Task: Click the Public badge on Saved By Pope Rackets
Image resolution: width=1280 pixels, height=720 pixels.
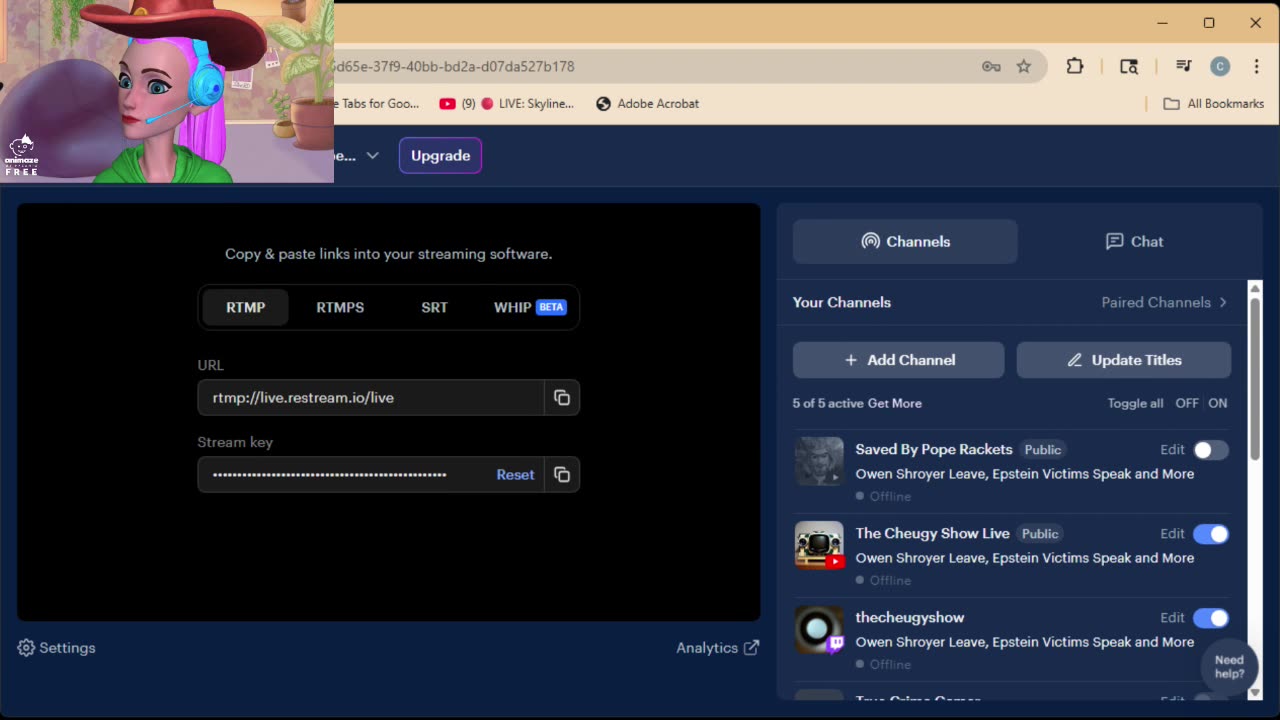Action: pos(1043,450)
